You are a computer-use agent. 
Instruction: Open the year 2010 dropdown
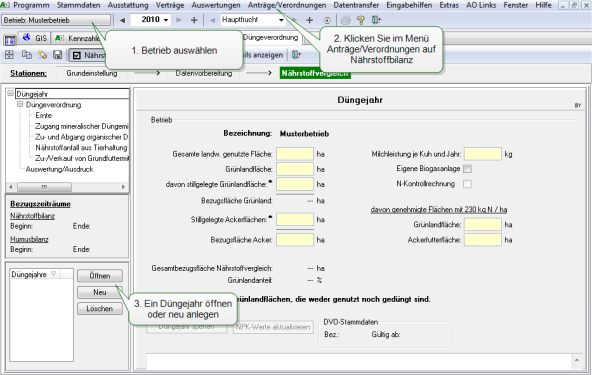(166, 20)
